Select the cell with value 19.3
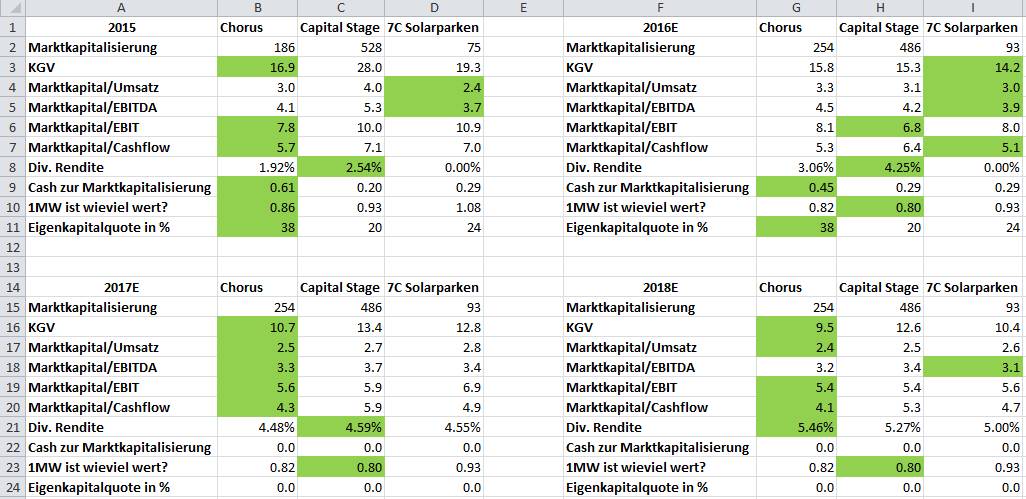 [434, 68]
